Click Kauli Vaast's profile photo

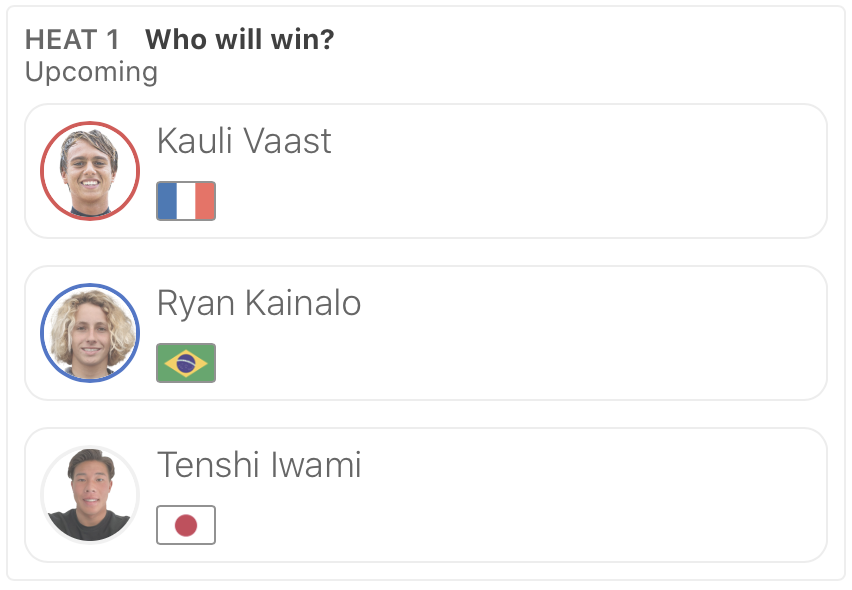click(90, 171)
